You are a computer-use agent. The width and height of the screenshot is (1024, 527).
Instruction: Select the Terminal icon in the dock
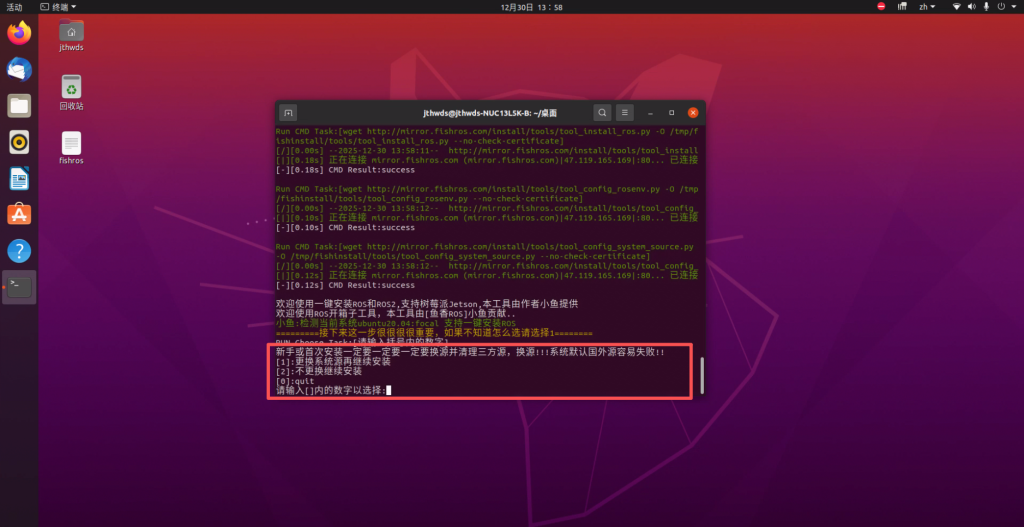pos(19,287)
